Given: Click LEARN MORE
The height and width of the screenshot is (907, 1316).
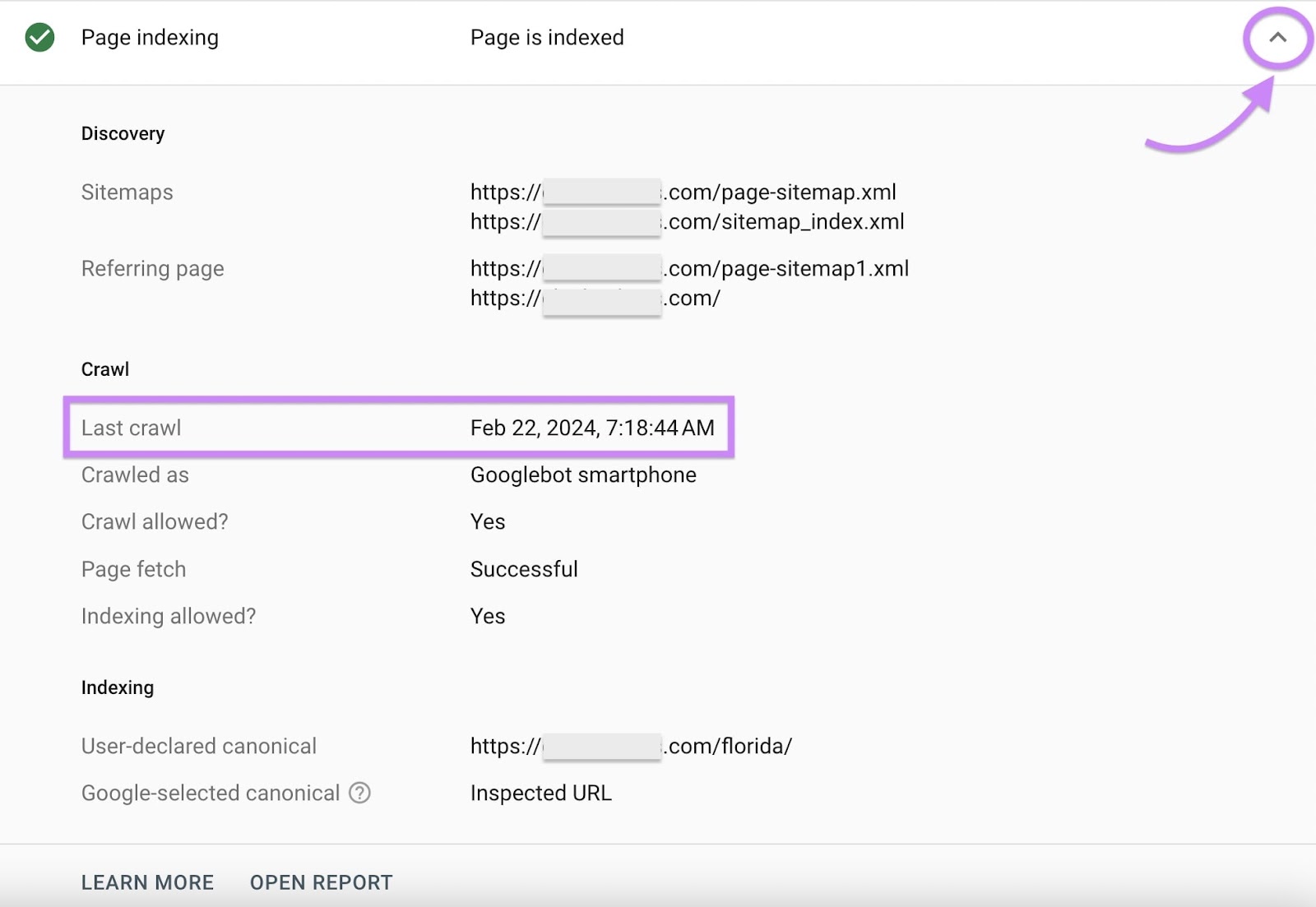Looking at the screenshot, I should [x=146, y=882].
